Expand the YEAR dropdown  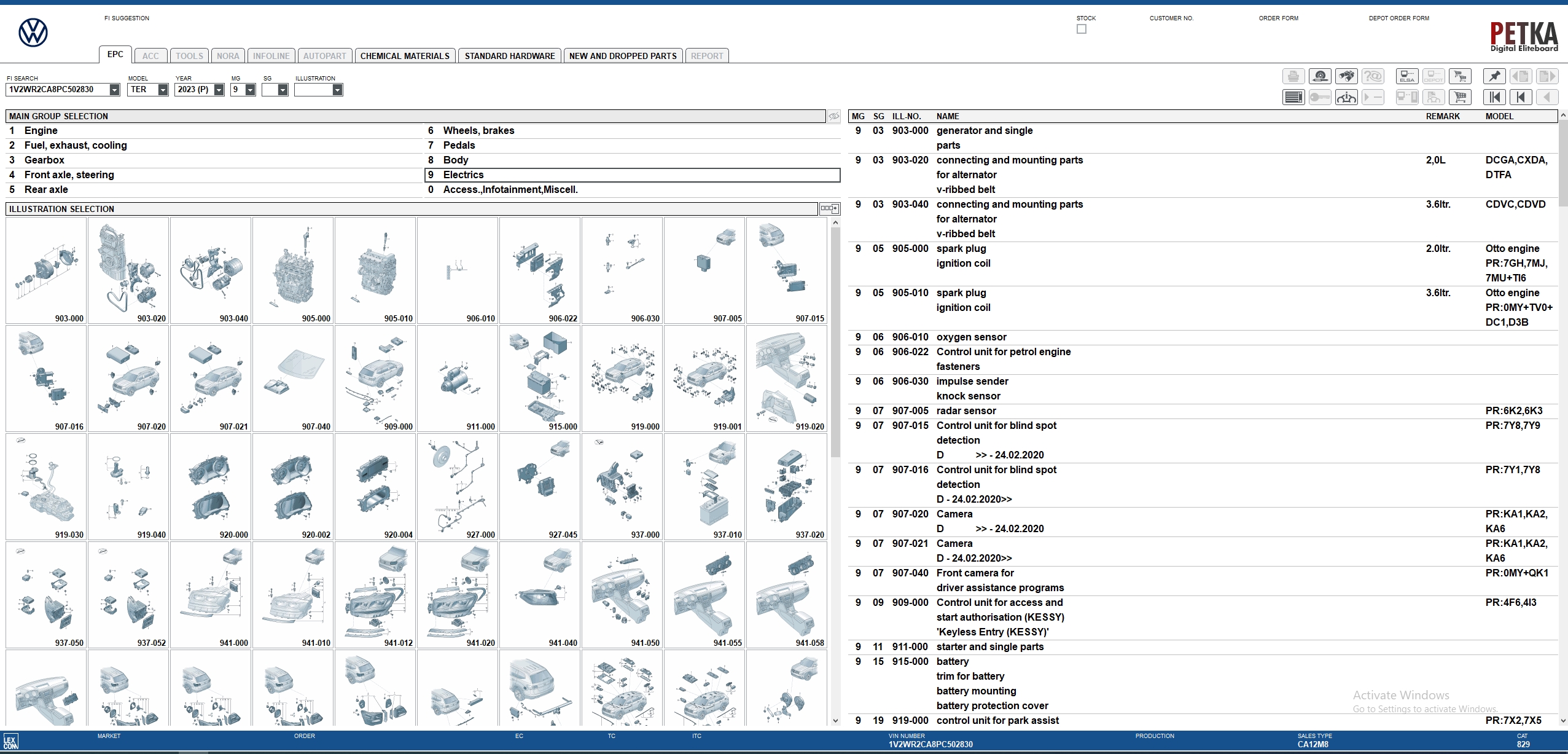tap(219, 90)
